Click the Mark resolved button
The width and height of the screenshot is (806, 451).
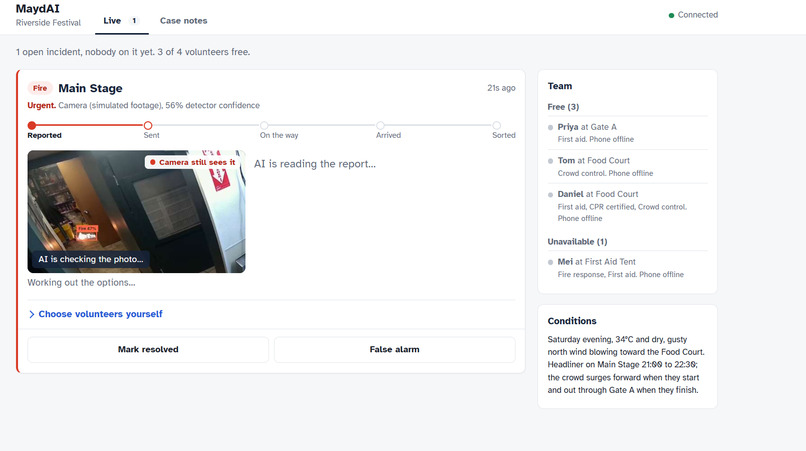pos(148,349)
